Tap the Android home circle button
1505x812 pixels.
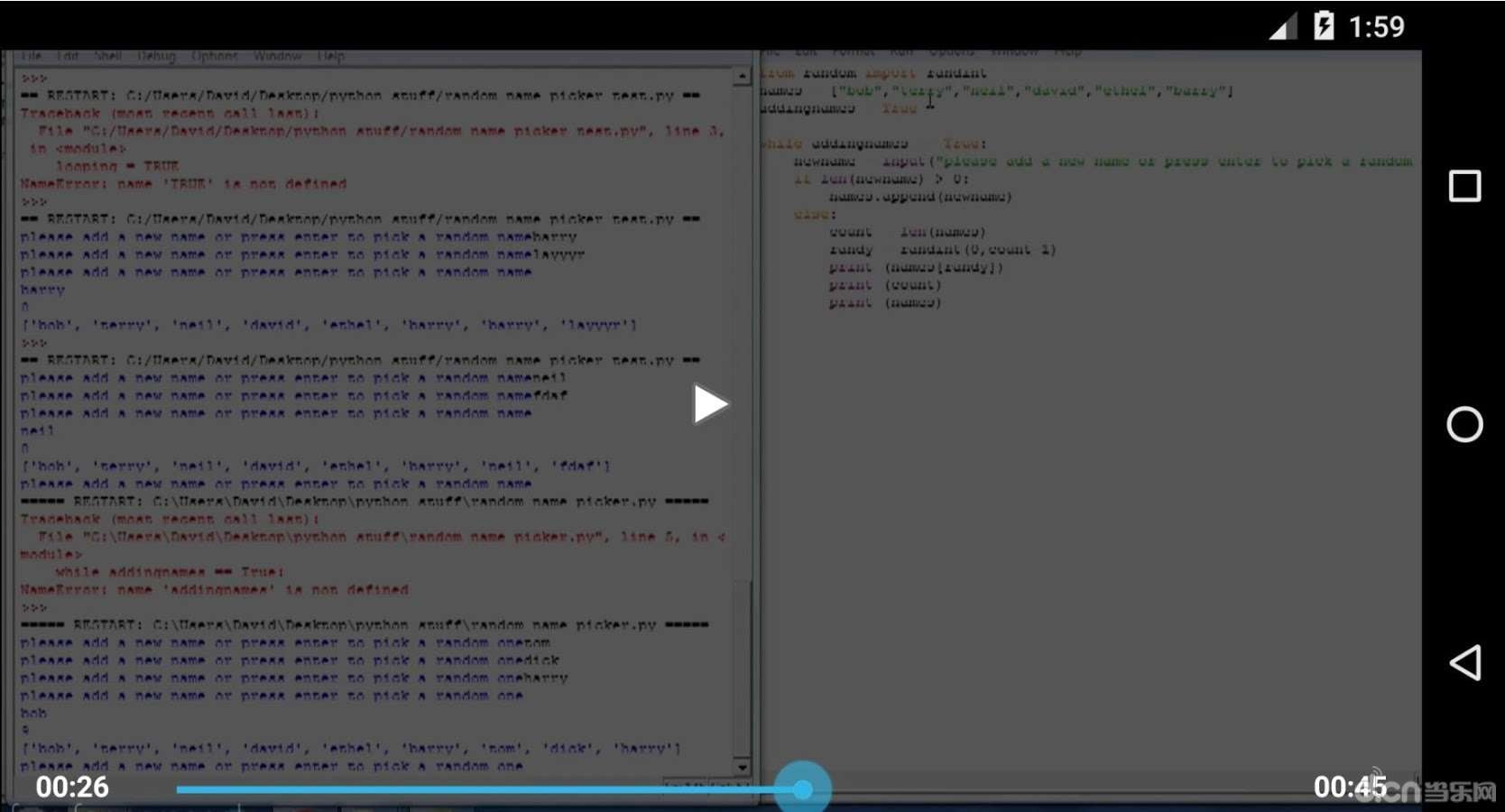coord(1464,424)
